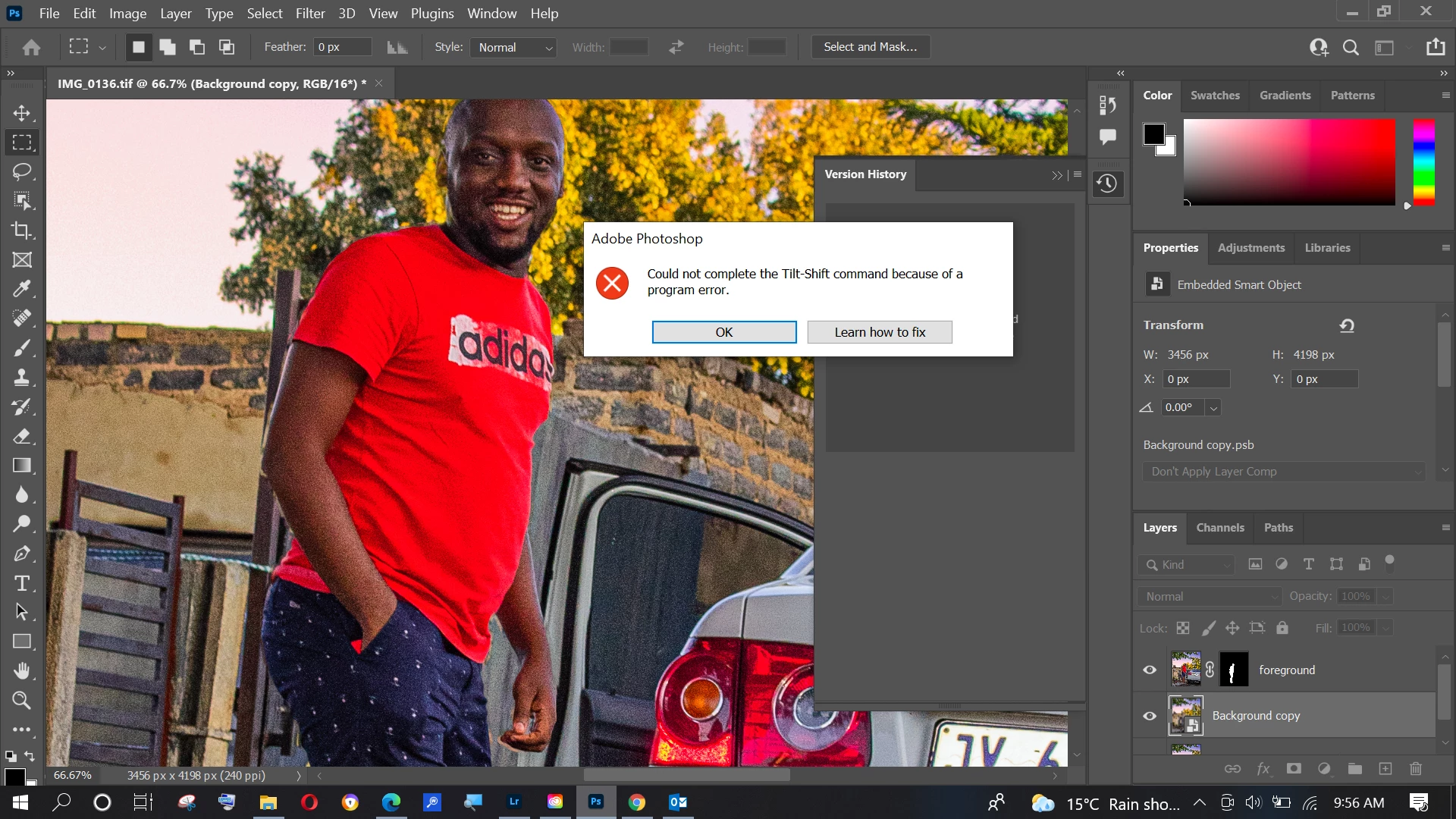Image resolution: width=1456 pixels, height=819 pixels.
Task: Click OK in the error dialog
Action: tap(723, 332)
